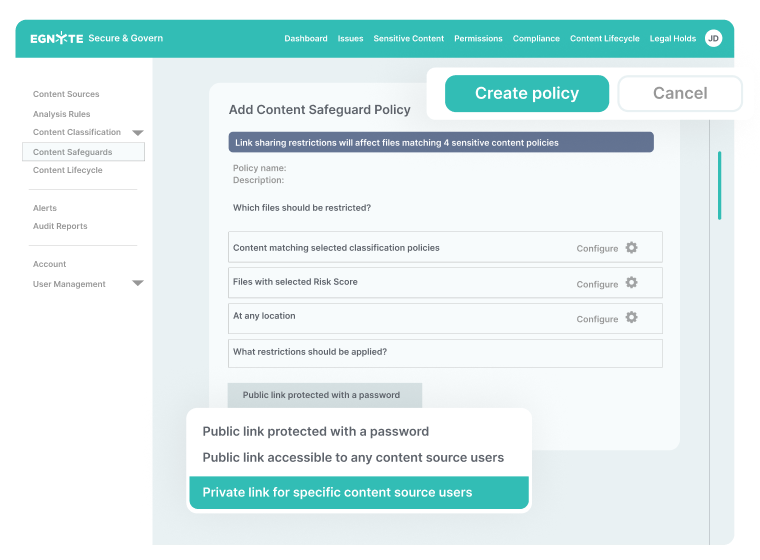Image resolution: width=760 pixels, height=560 pixels.
Task: Click gear icon for classification policies
Action: pos(631,248)
